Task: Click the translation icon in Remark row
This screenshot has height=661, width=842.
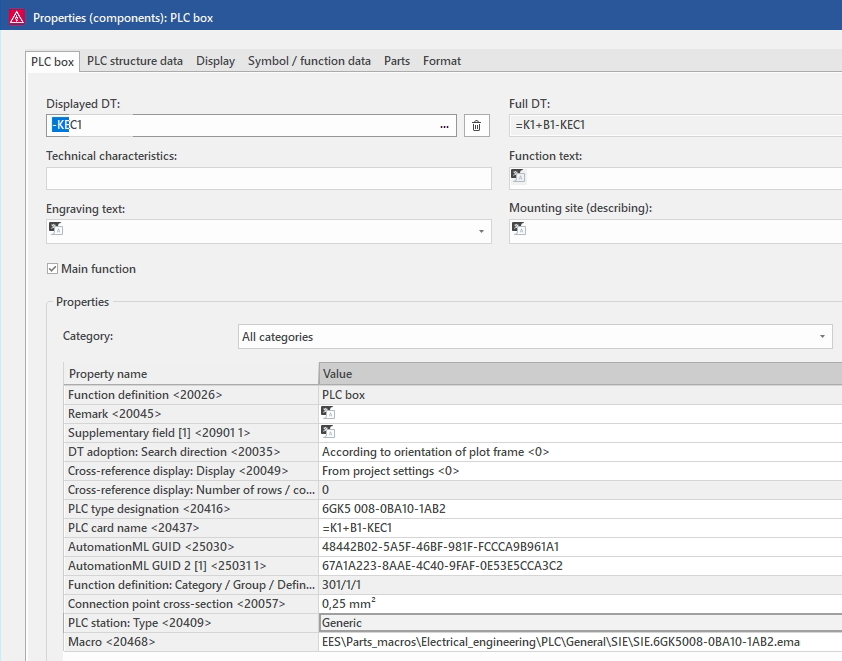Action: coord(328,413)
